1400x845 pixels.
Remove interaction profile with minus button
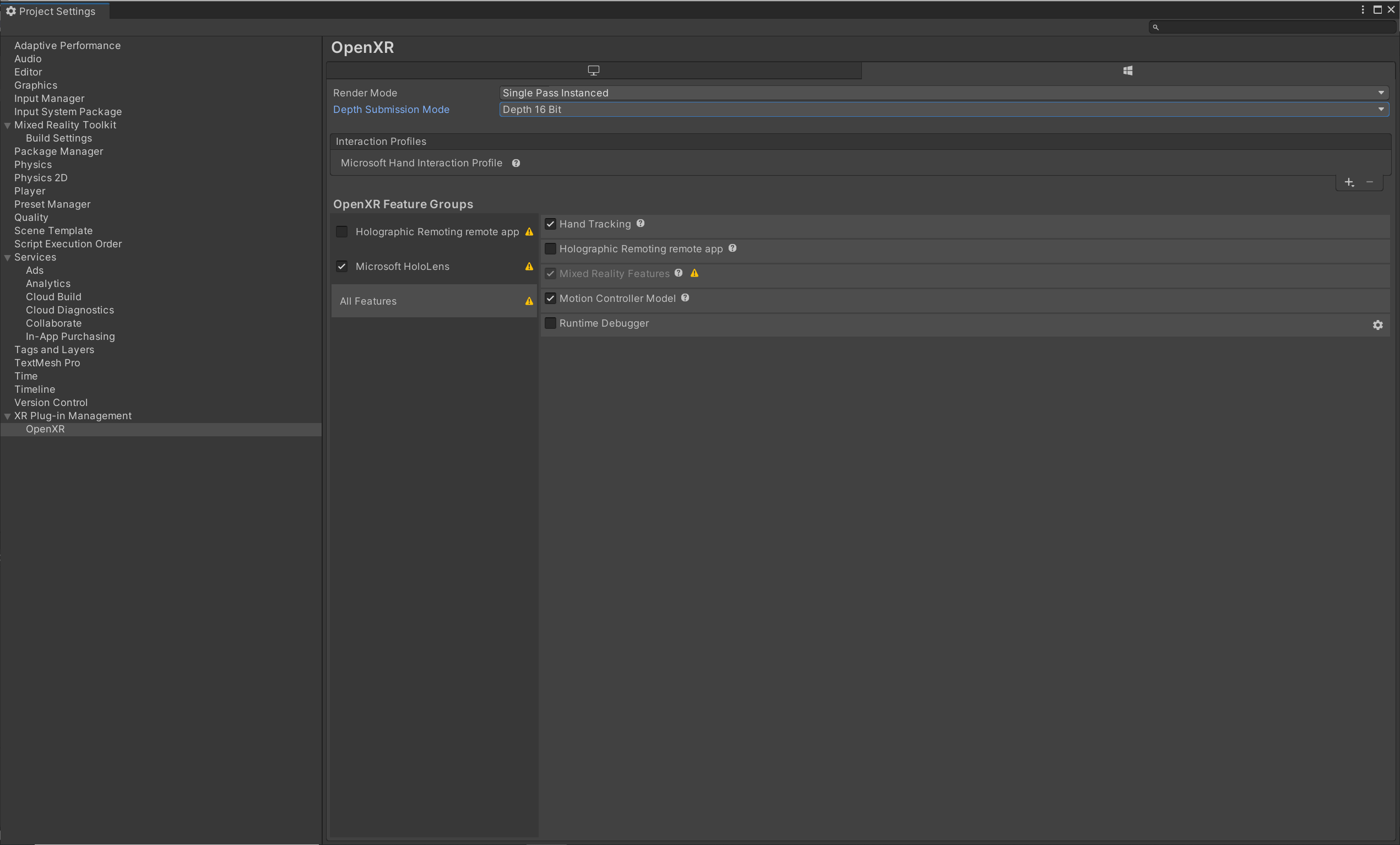point(1370,182)
